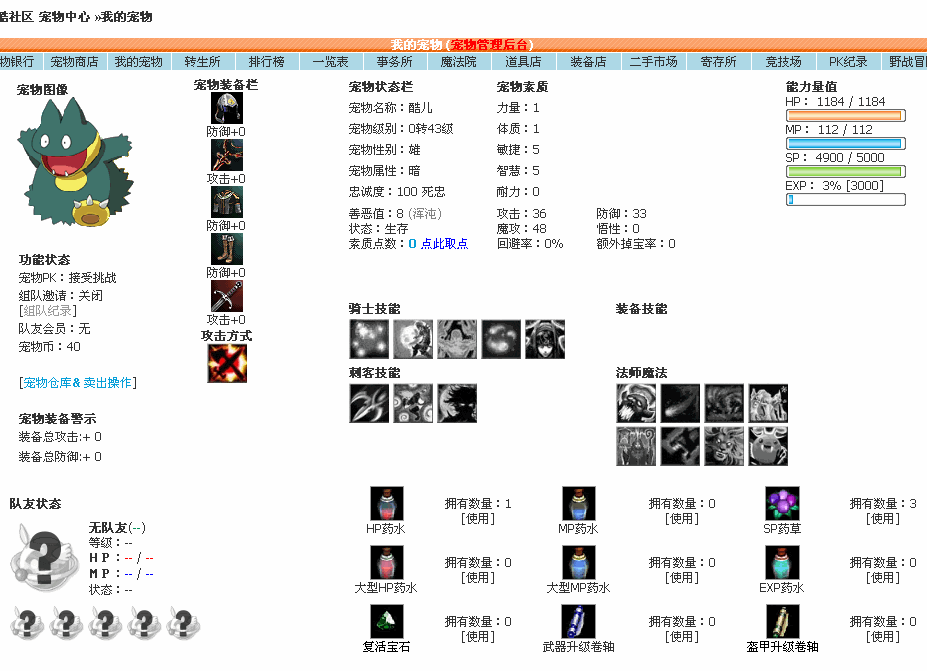Click the green SP progress bar
This screenshot has height=671, width=927.
(846, 171)
